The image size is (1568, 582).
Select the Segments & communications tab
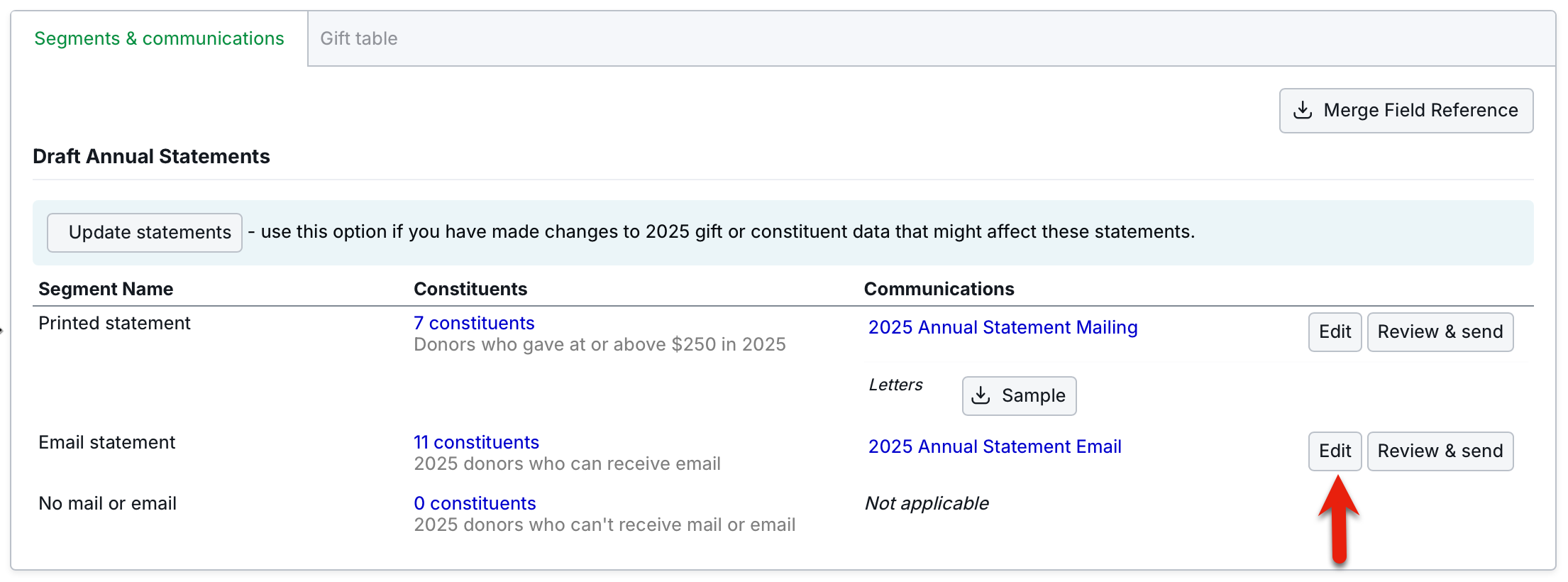point(159,38)
